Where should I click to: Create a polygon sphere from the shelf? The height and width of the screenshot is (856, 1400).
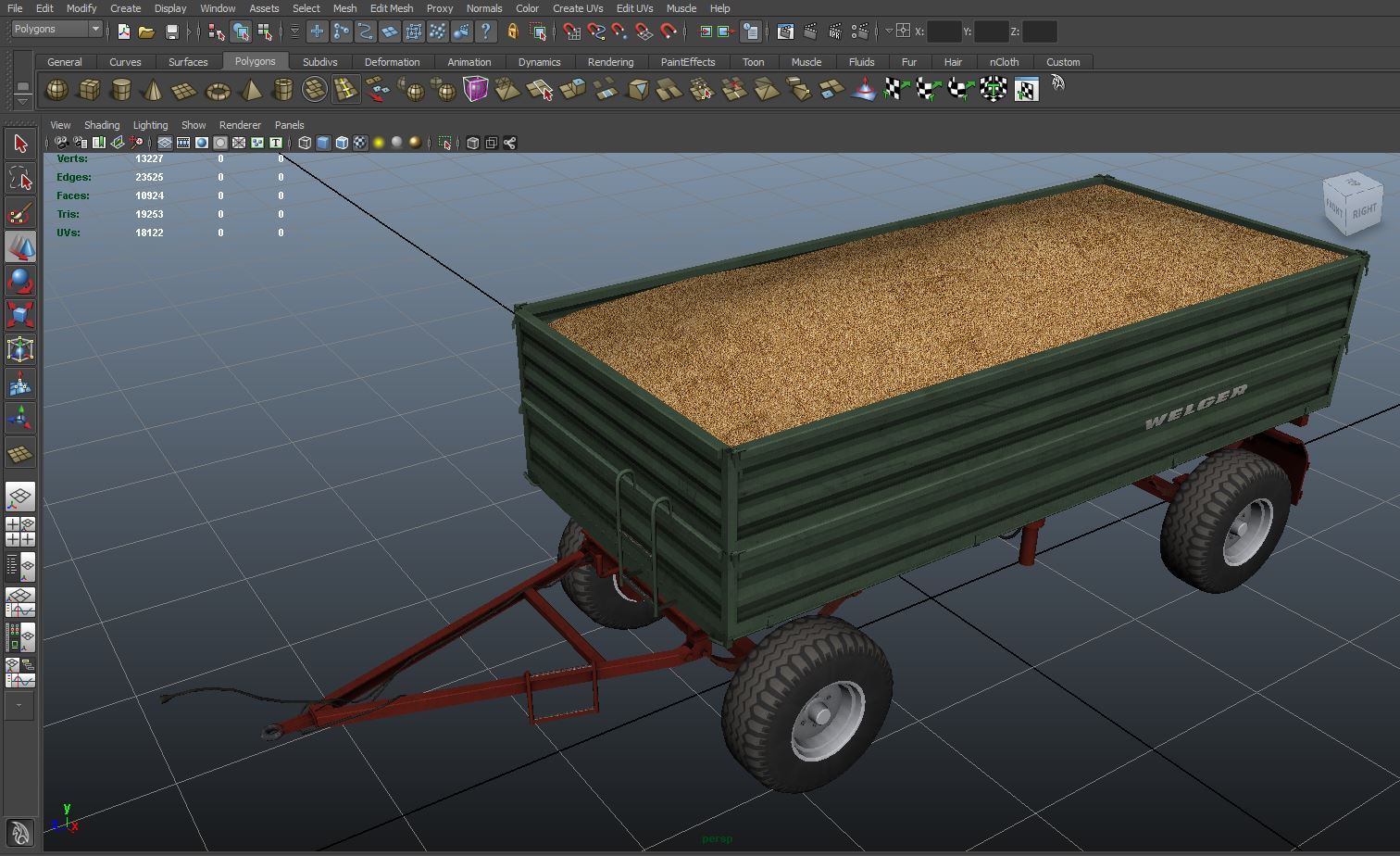point(56,90)
